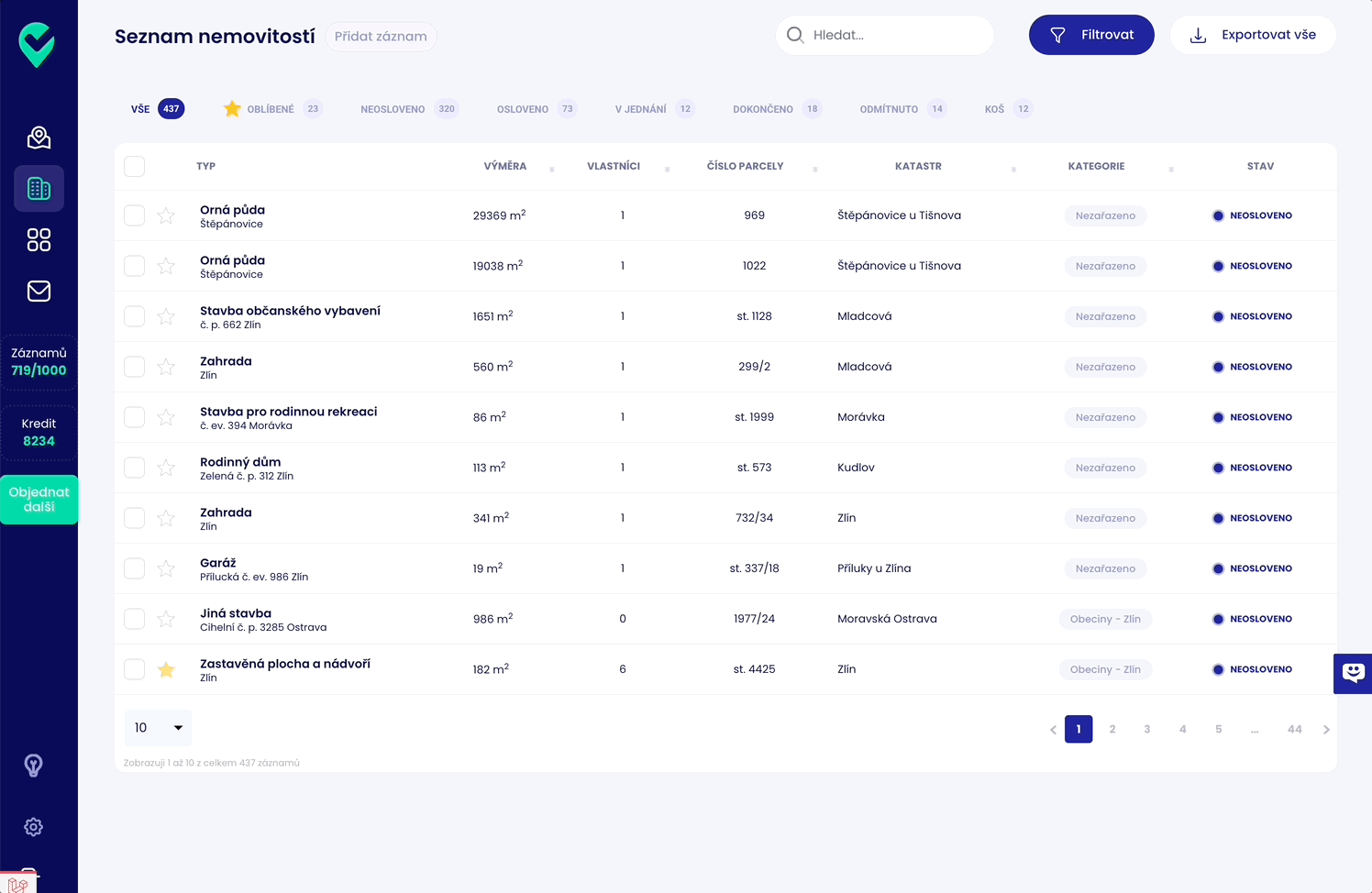This screenshot has height=893, width=1372.
Task: Click the lightbulb tips icon in sidebar
Action: click(34, 766)
